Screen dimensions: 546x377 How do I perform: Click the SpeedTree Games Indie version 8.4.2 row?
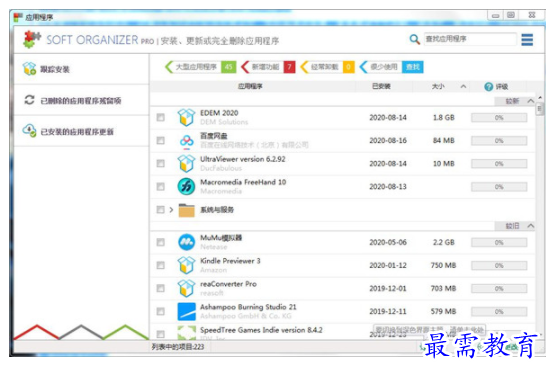coord(343,332)
